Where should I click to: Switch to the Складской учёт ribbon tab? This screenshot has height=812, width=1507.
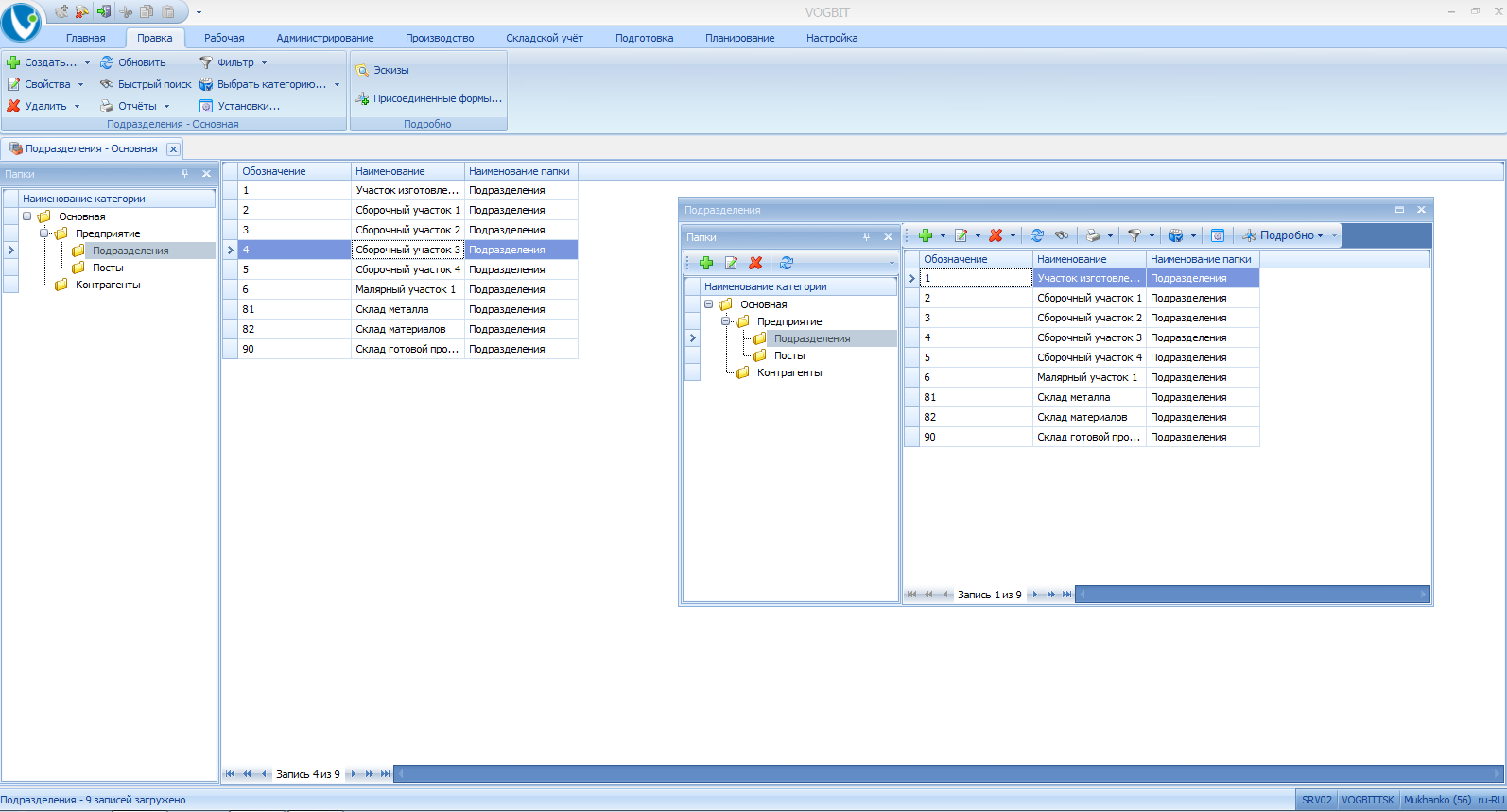(x=545, y=38)
